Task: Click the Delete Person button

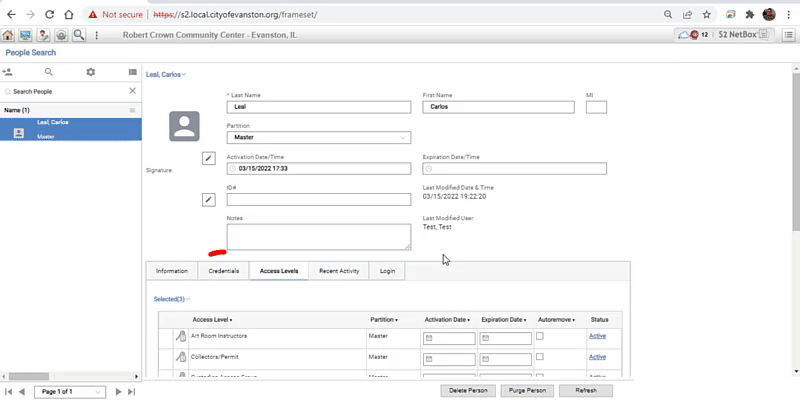Action: 468,391
